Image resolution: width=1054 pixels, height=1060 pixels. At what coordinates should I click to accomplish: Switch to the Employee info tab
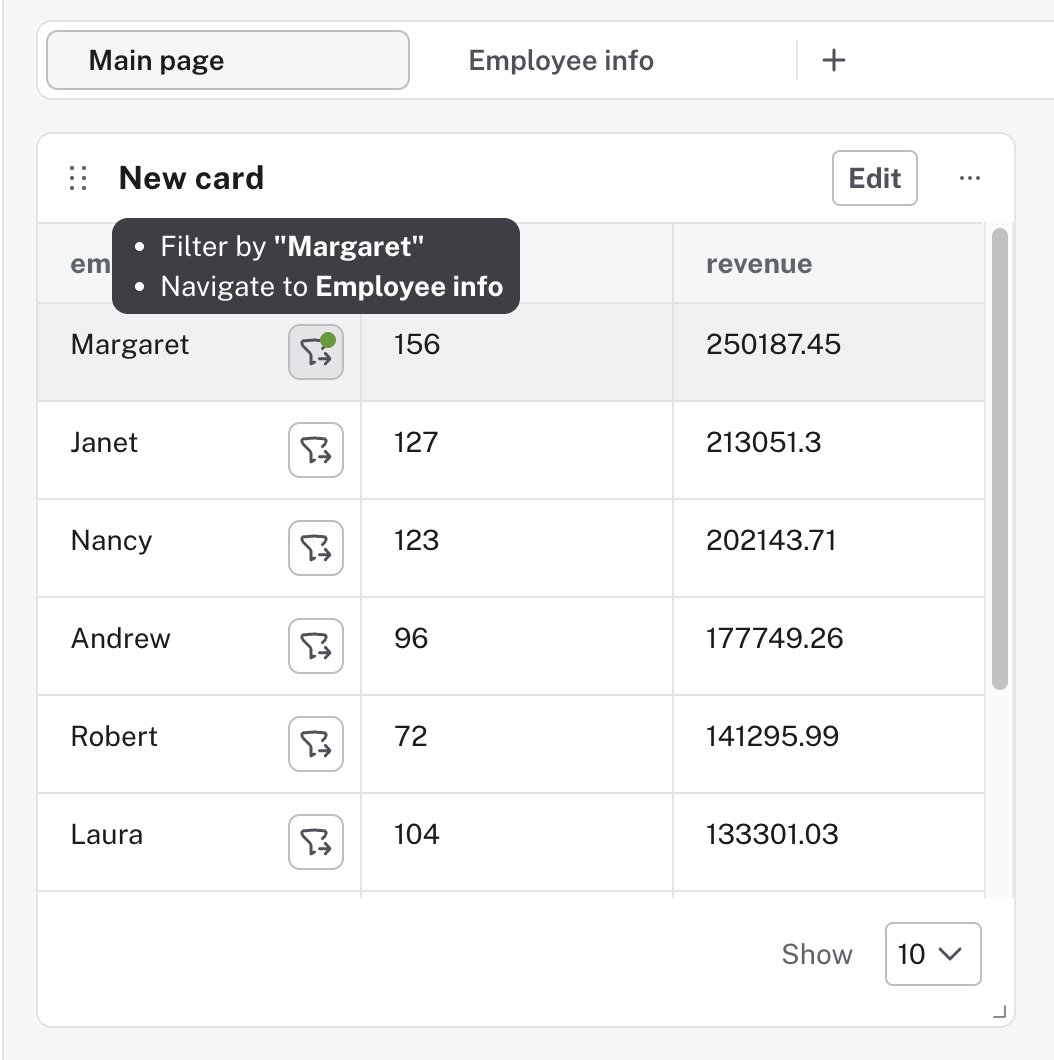tap(561, 60)
